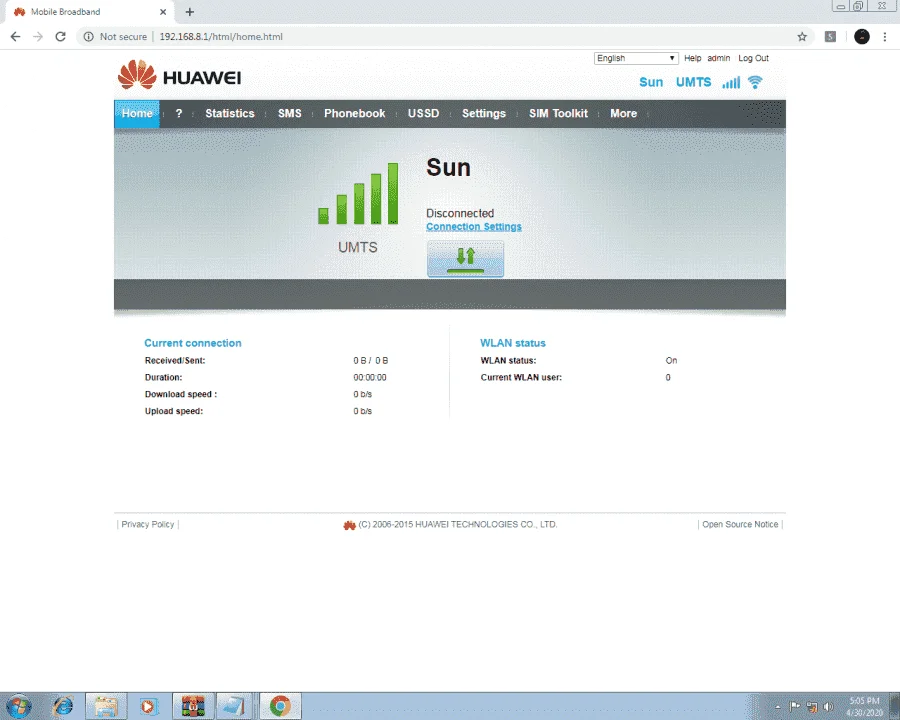Click the signal strength bars icon in header

pyautogui.click(x=731, y=83)
